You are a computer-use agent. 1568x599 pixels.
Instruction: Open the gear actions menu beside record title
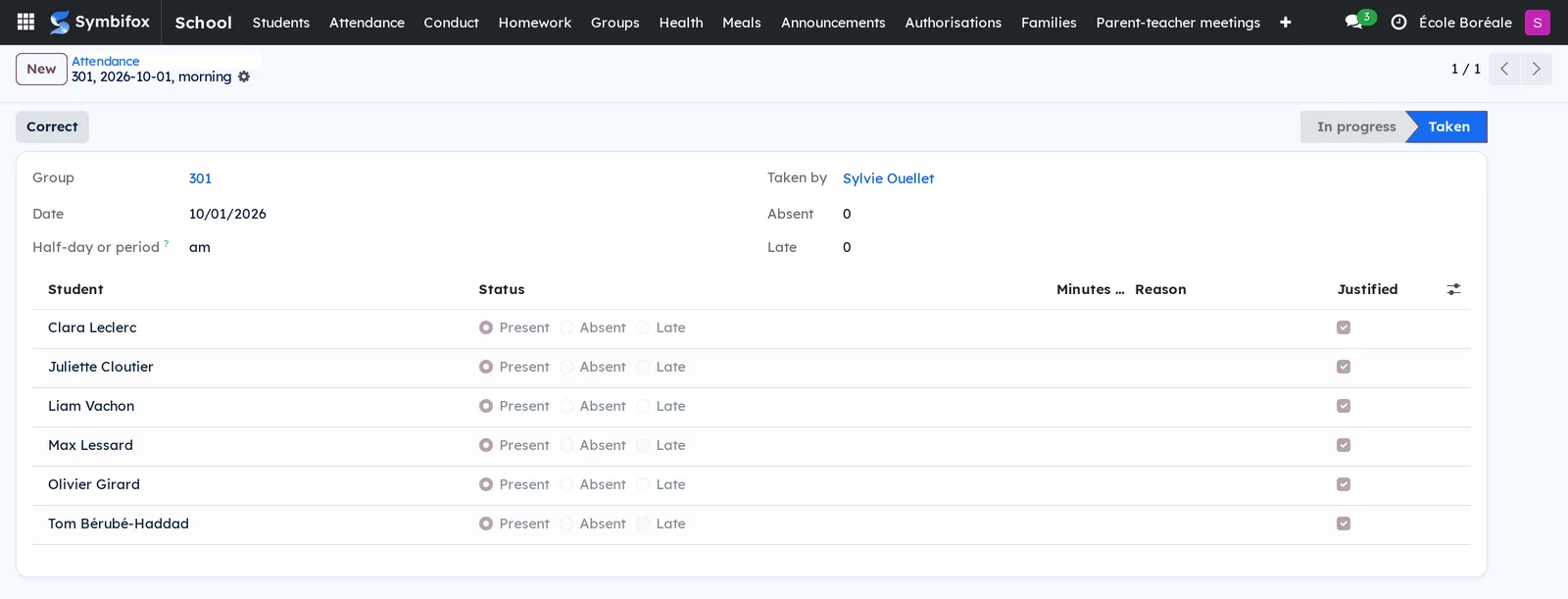coord(244,76)
